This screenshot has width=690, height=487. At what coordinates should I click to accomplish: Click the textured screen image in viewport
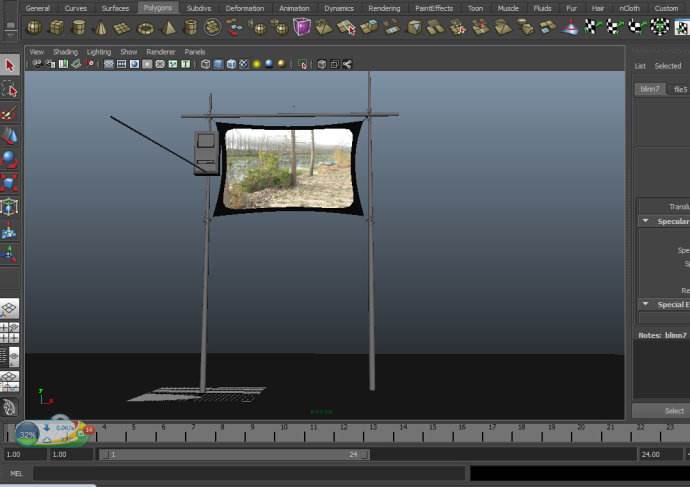(x=289, y=168)
